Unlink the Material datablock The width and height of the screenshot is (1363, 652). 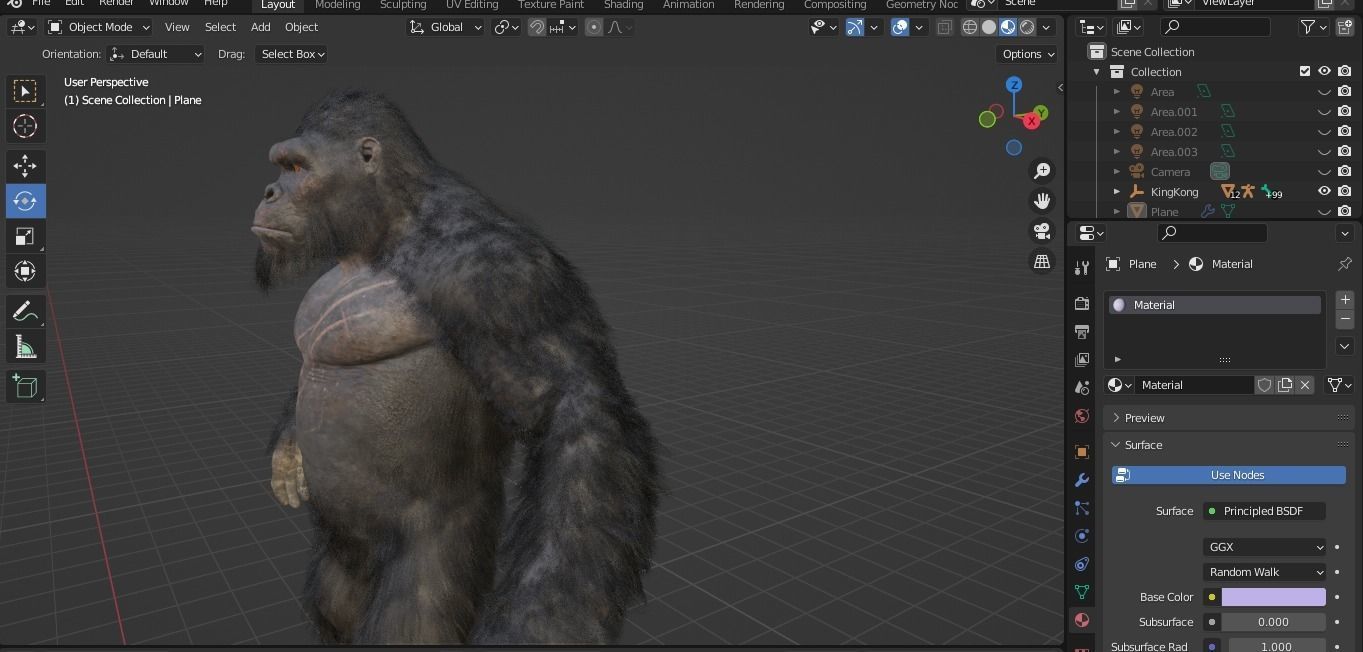tap(1305, 385)
